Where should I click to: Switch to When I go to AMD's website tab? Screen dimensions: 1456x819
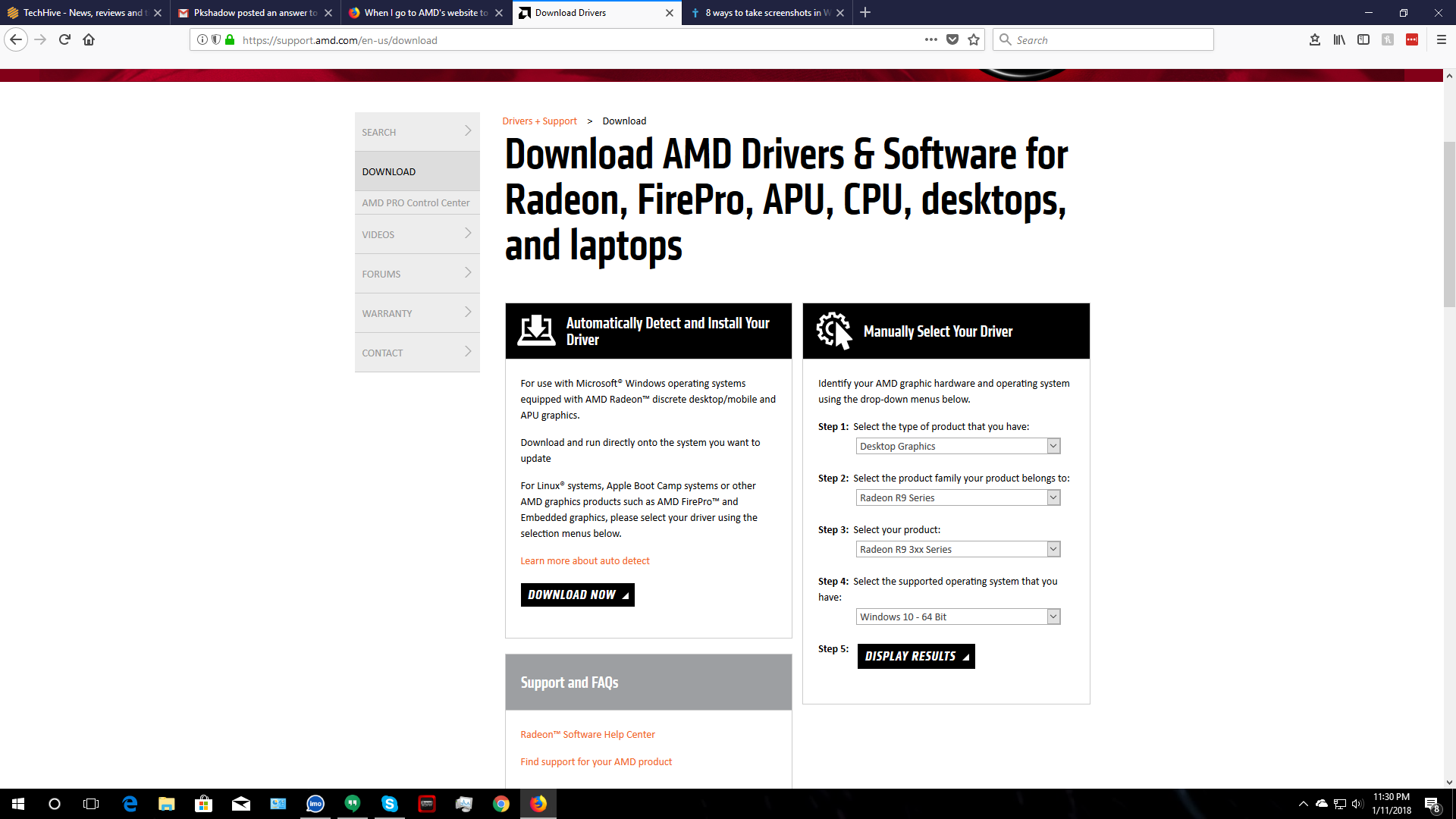pos(426,12)
